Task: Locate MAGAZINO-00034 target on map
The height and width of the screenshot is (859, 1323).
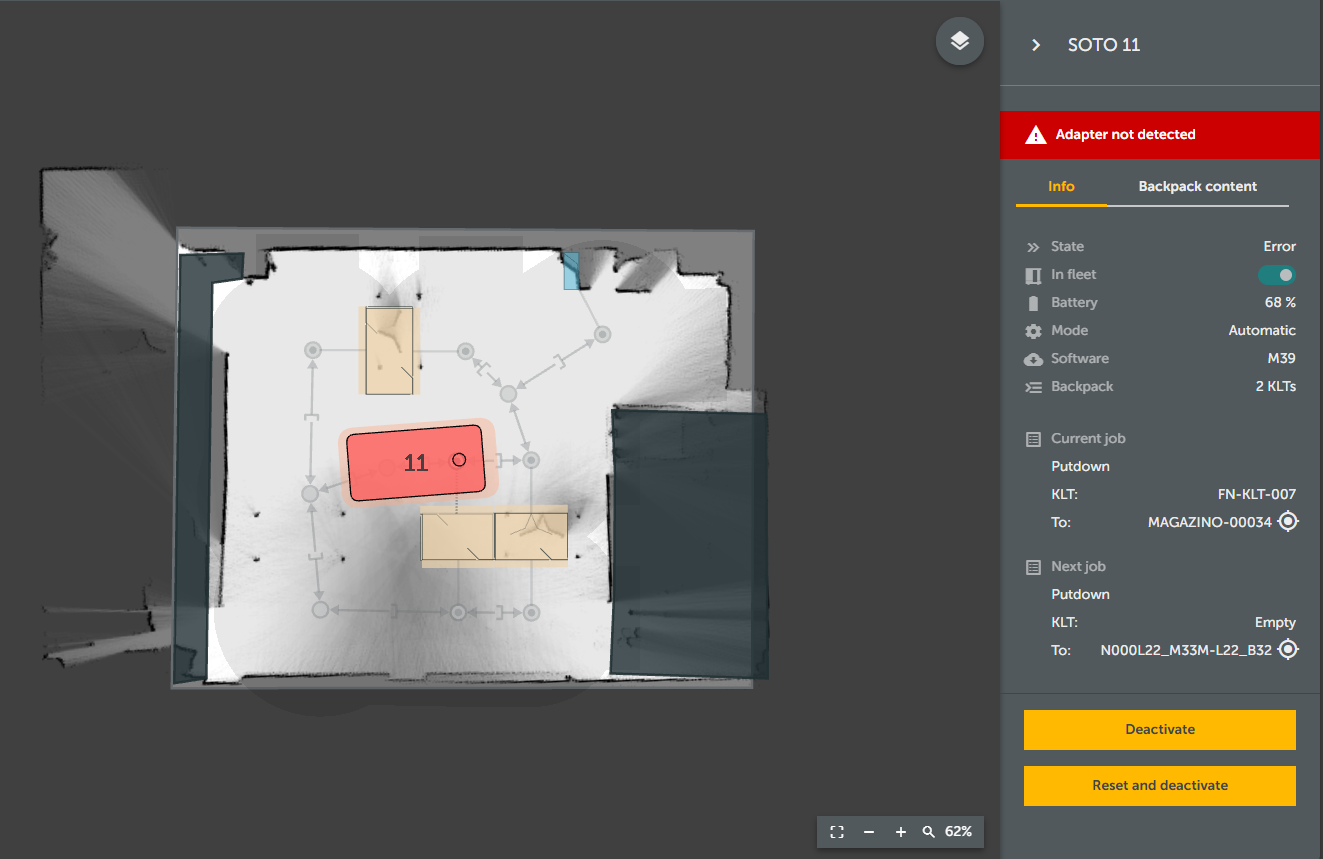Action: pyautogui.click(x=1288, y=522)
